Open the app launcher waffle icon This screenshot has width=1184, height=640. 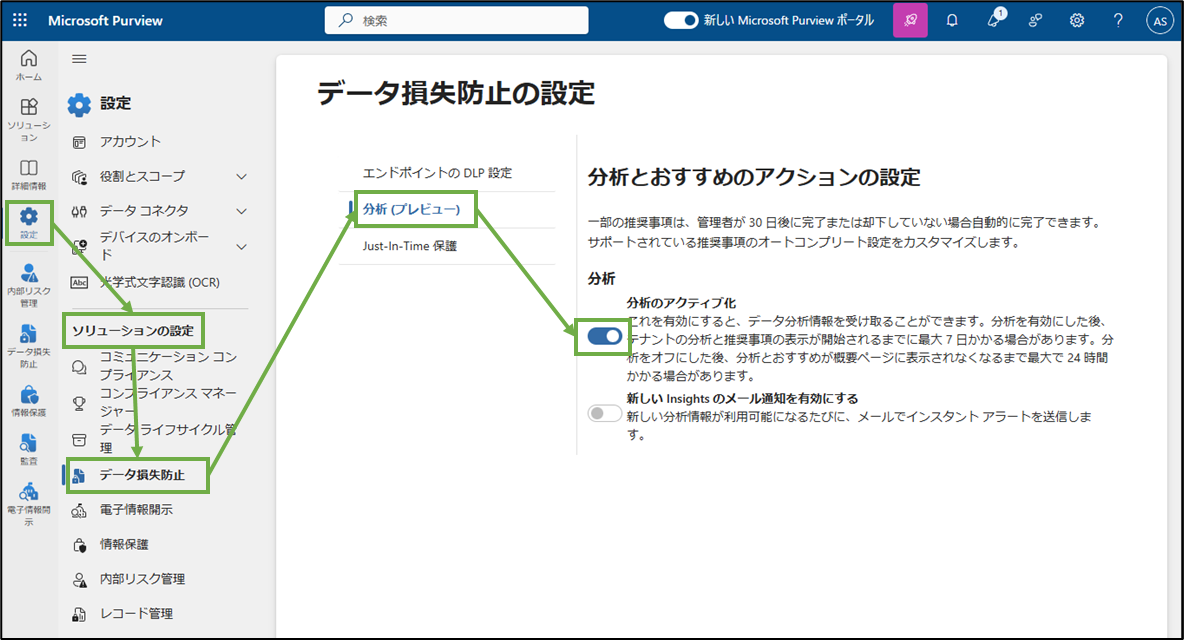click(x=20, y=20)
